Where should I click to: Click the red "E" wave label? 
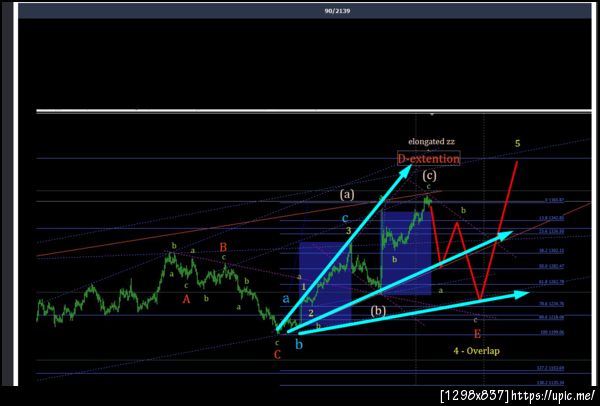(477, 334)
